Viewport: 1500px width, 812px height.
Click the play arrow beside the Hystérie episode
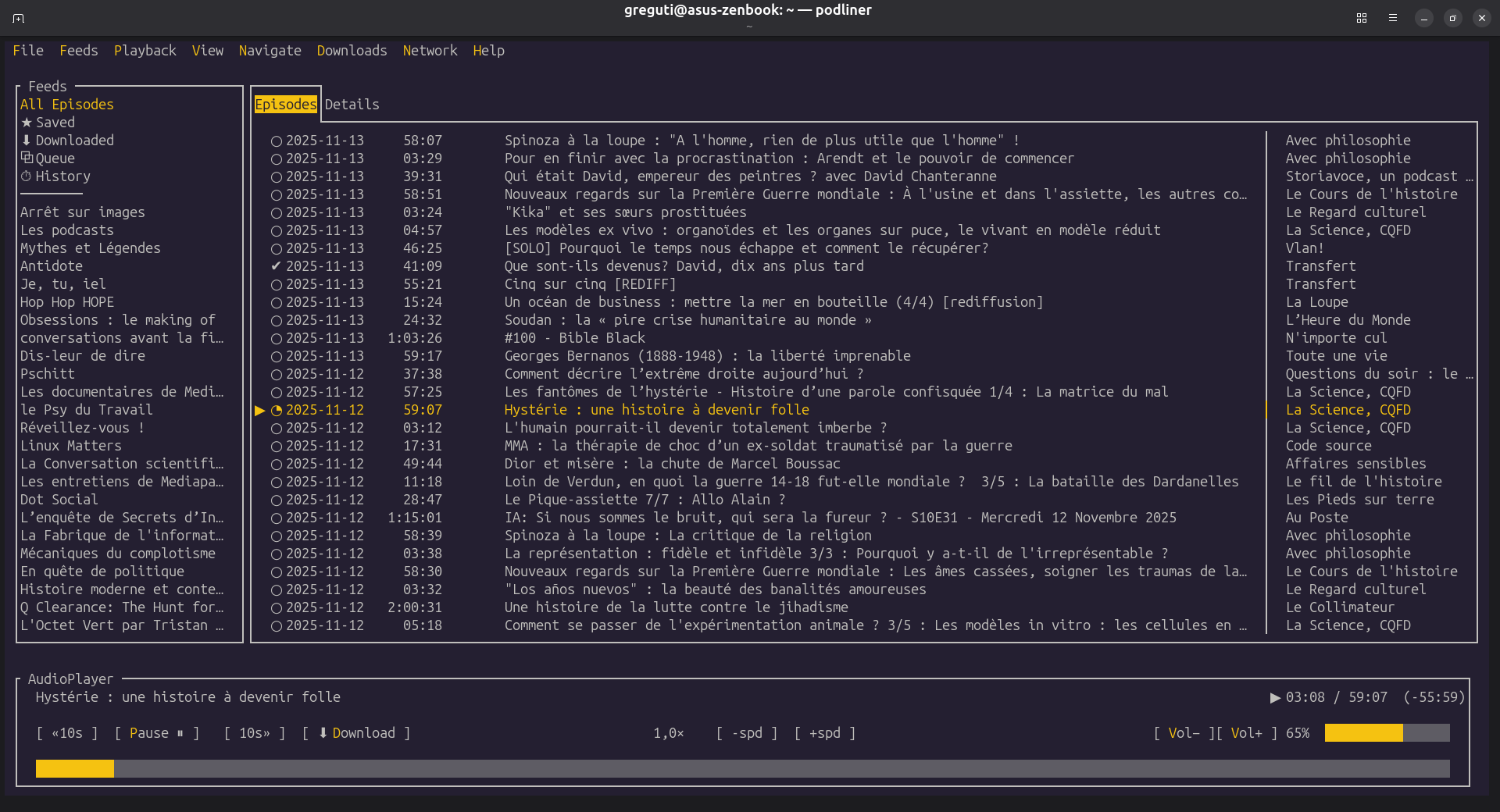point(260,411)
